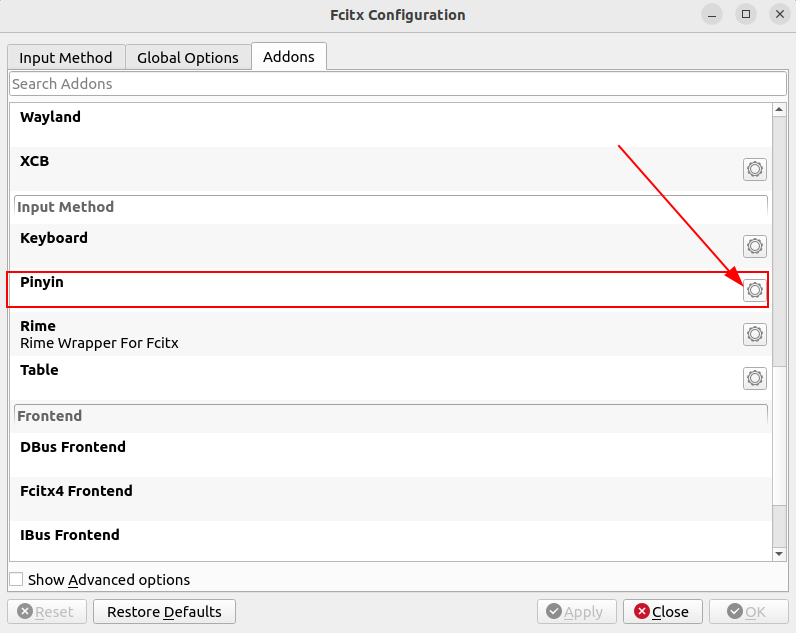Switch to the Global Options tab
The height and width of the screenshot is (633, 796).
[x=188, y=57]
